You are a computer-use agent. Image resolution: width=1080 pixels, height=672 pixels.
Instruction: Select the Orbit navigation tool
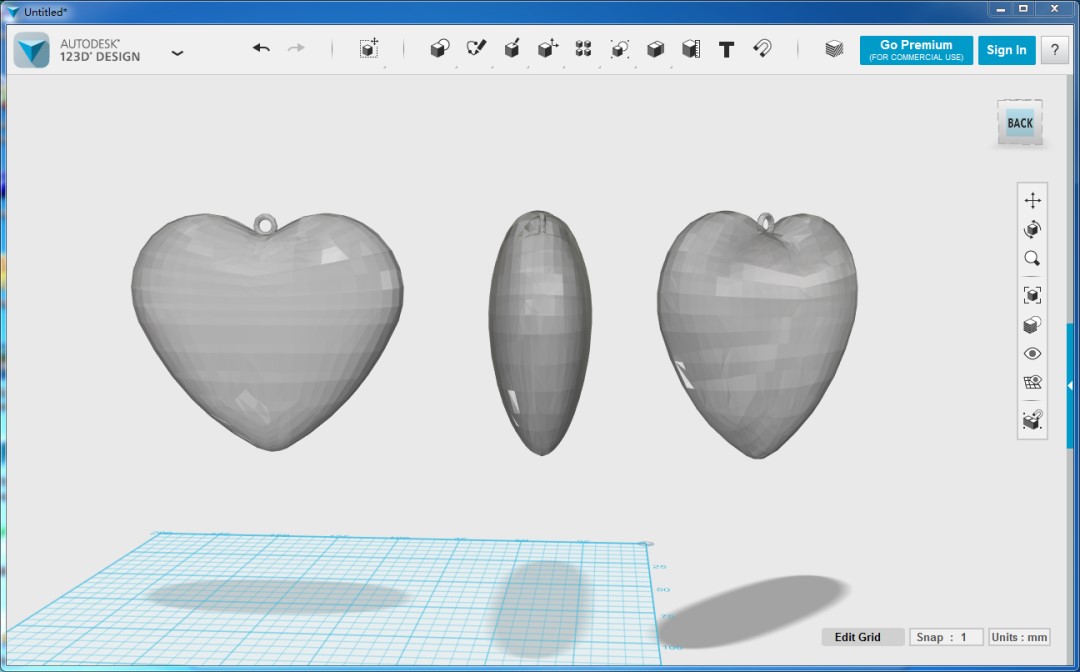pos(1032,229)
